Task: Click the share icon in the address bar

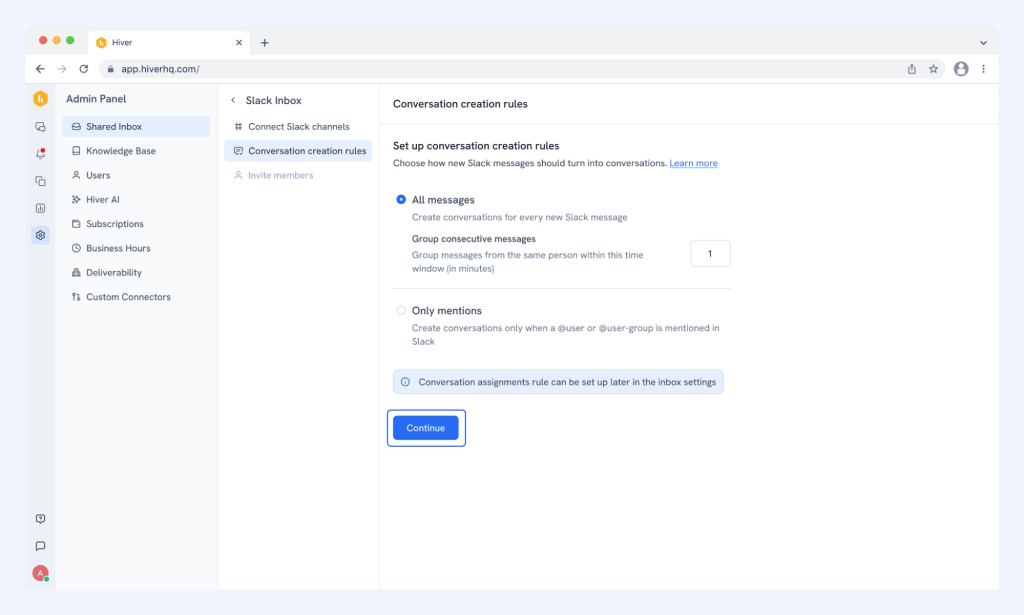Action: tap(912, 69)
